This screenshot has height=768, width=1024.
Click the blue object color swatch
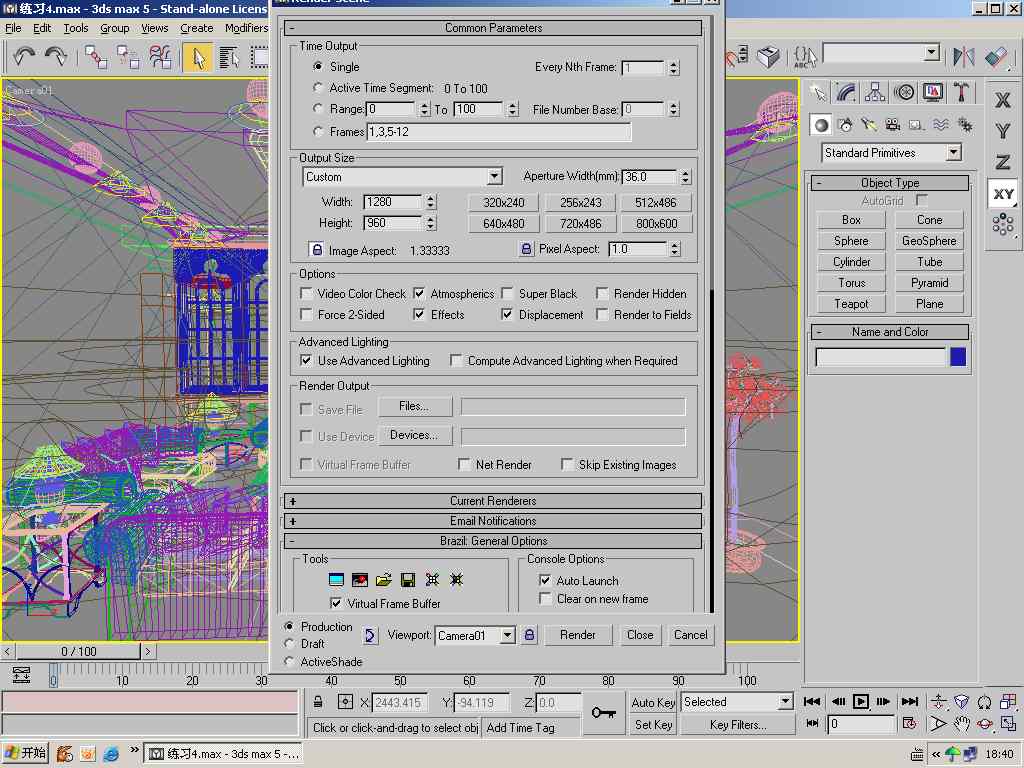958,357
